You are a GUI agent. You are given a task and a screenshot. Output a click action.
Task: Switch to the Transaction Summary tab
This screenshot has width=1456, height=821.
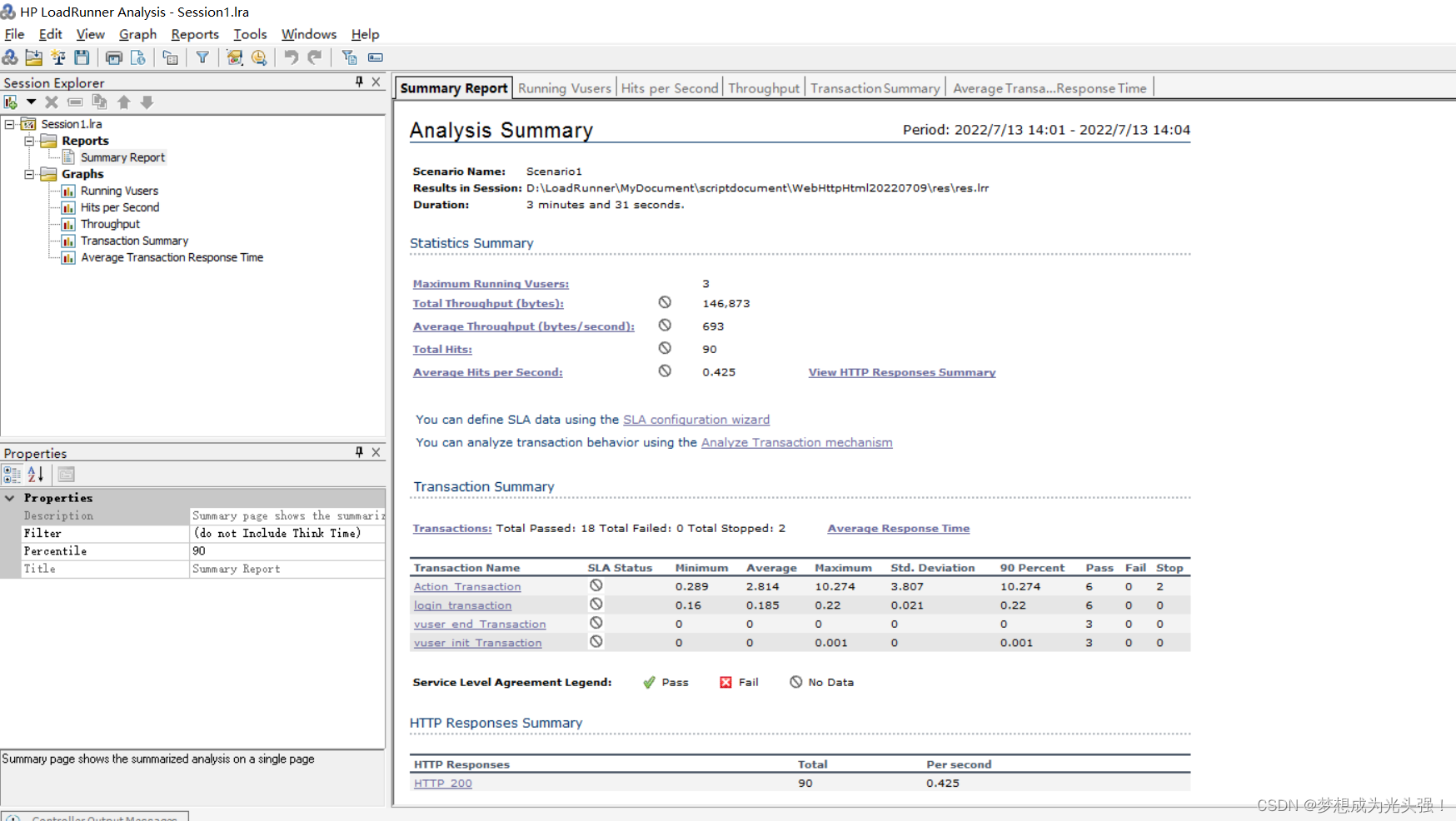pyautogui.click(x=875, y=88)
